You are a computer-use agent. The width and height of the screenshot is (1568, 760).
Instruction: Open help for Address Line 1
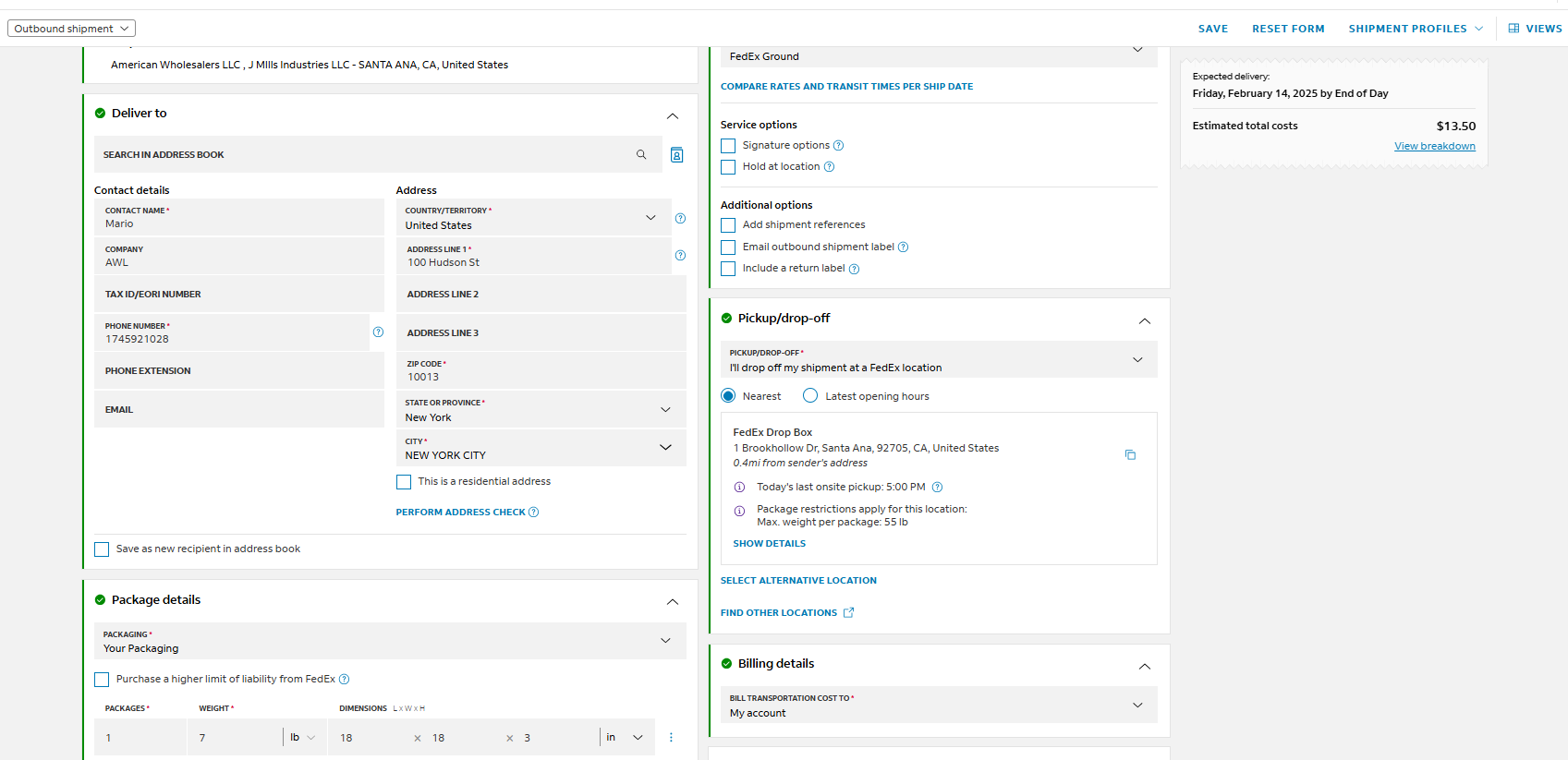coord(680,256)
